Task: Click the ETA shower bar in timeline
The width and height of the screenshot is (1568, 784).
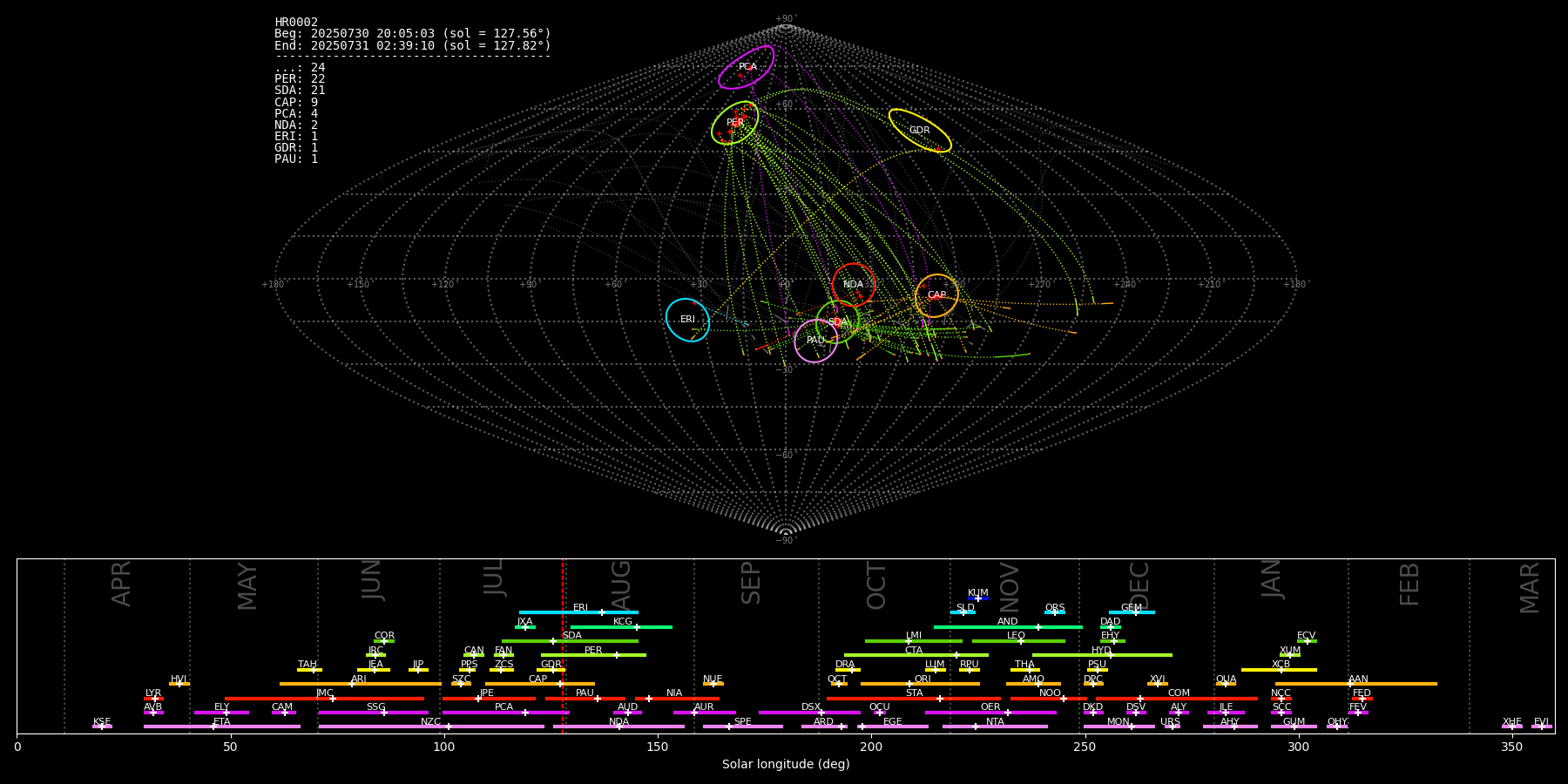Action: (222, 727)
